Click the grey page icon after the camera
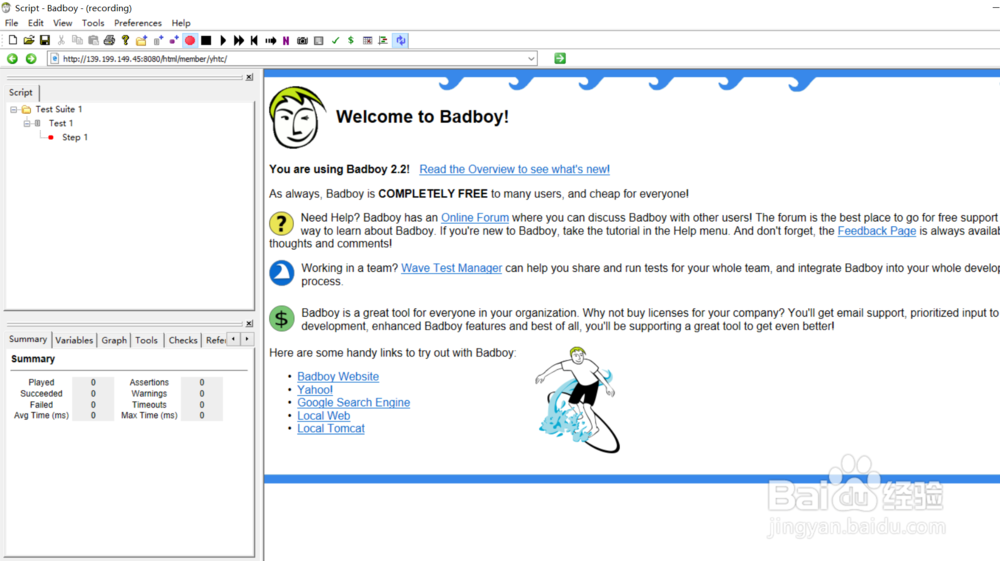Image resolution: width=1000 pixels, height=561 pixels. point(318,40)
